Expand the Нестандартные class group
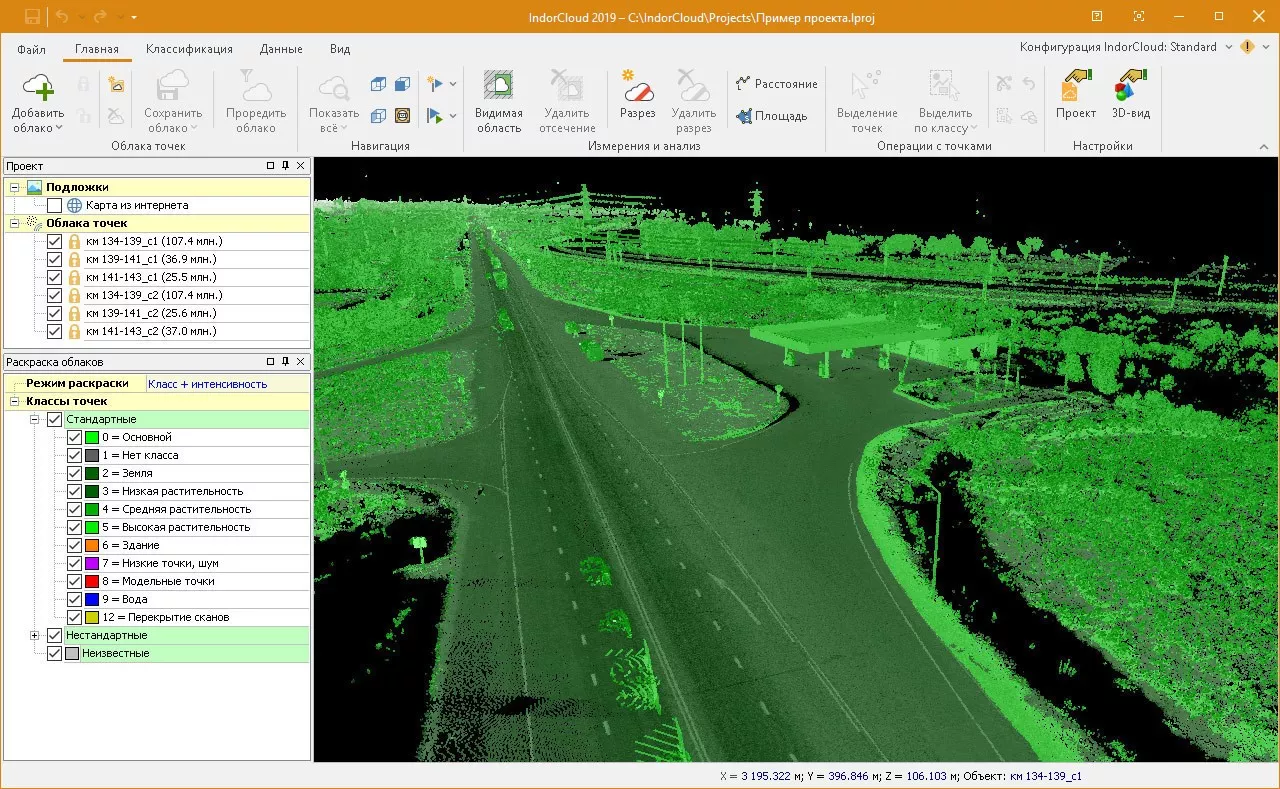Image resolution: width=1280 pixels, height=789 pixels. click(35, 635)
